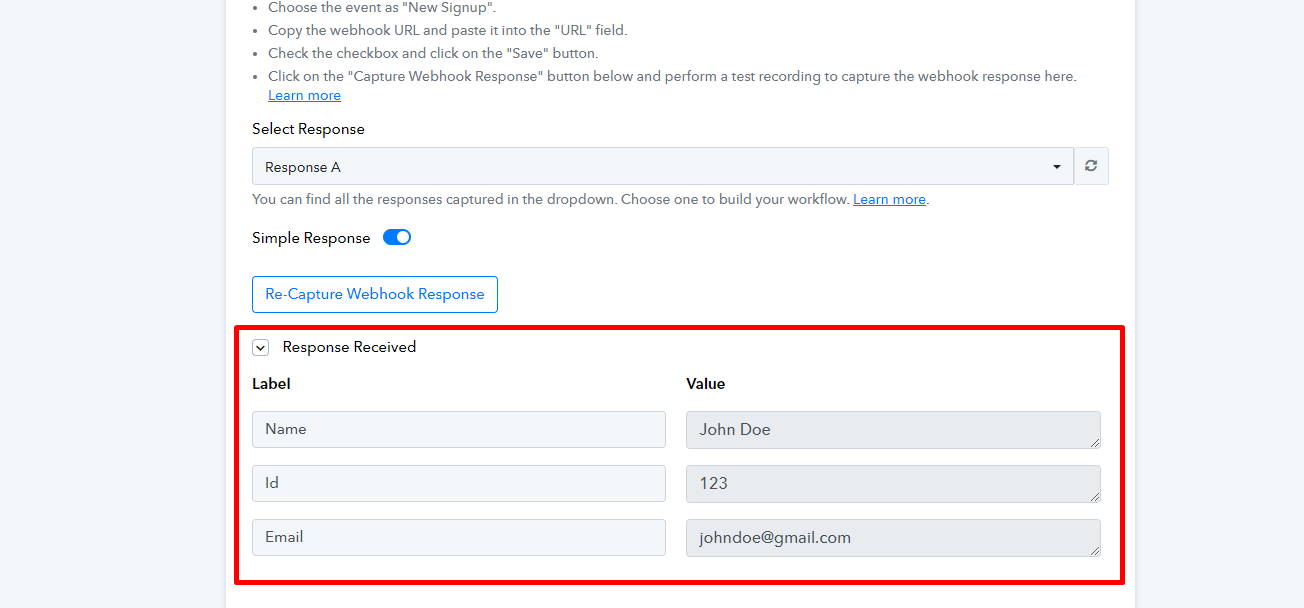Open Learn more link under the webhook instructions

tap(304, 95)
